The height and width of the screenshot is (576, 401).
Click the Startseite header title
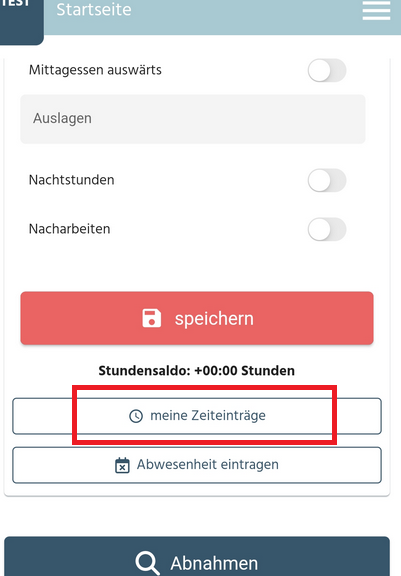tap(94, 10)
